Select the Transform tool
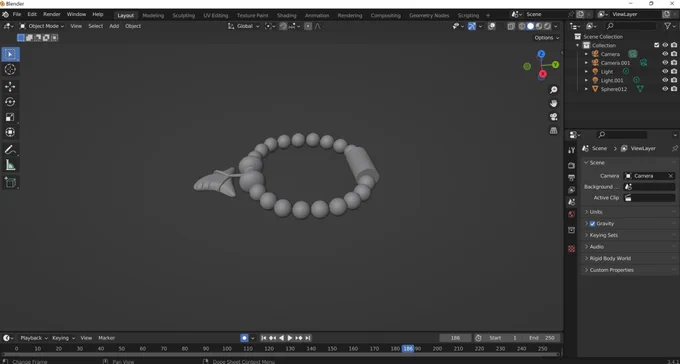This screenshot has height=364, width=680. (x=10, y=132)
